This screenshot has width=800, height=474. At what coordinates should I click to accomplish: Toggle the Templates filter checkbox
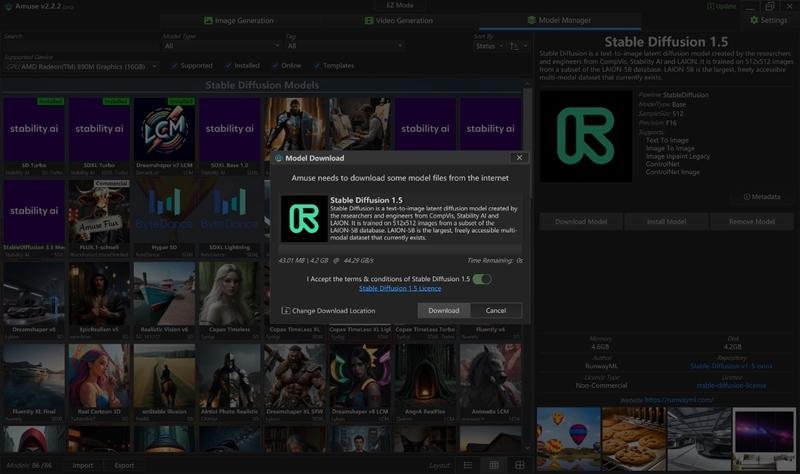point(315,66)
